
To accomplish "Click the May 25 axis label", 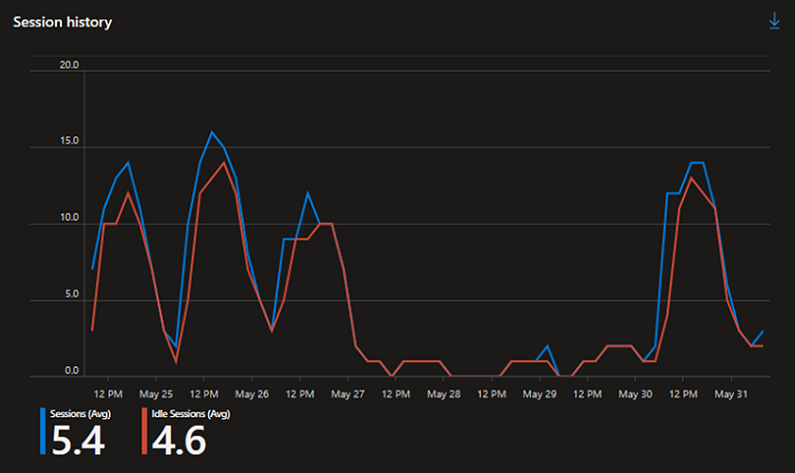I will tap(156, 394).
